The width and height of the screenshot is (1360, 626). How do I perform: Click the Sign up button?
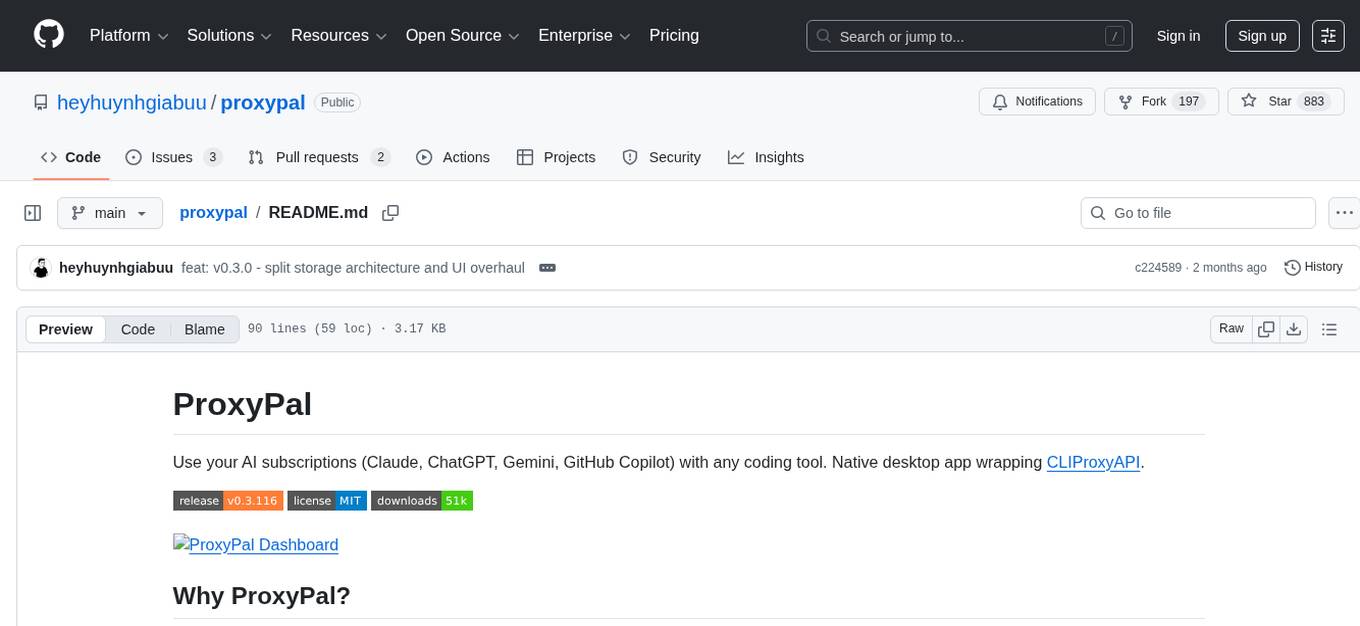pos(1261,35)
